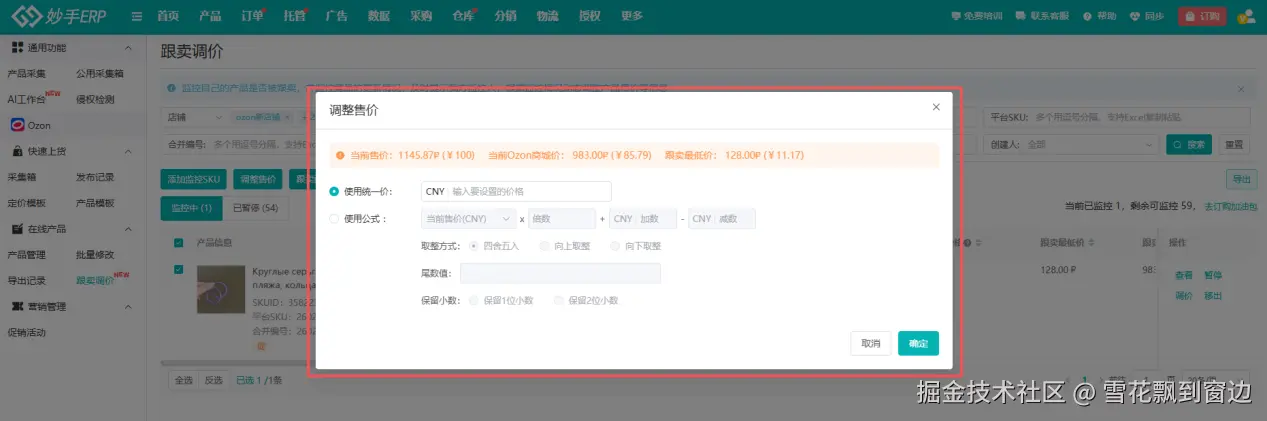Switch to the 已暂停 (54) tab
The image size is (1267, 421).
click(x=255, y=208)
